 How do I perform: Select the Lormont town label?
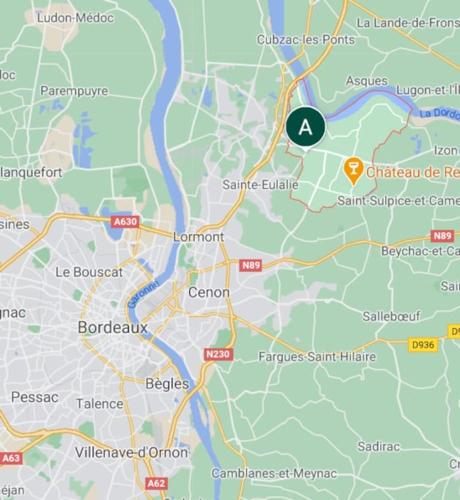pyautogui.click(x=199, y=237)
